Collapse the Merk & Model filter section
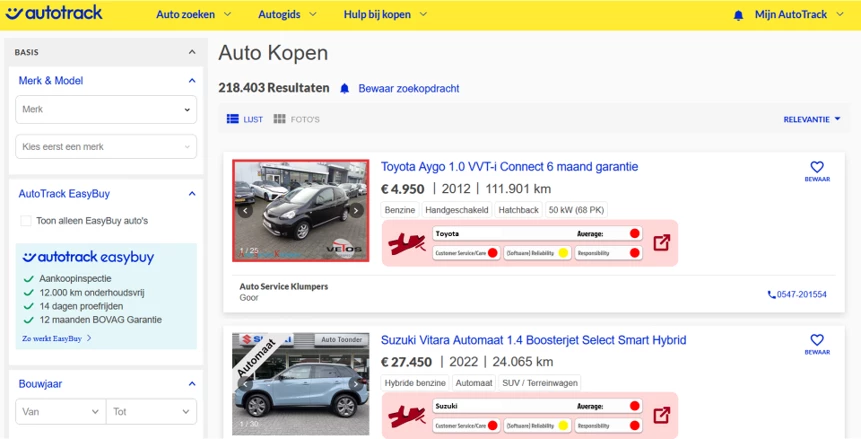 [192, 81]
